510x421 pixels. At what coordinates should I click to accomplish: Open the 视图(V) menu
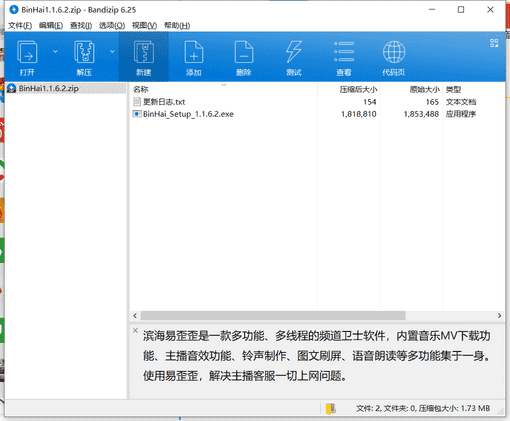coord(144,26)
